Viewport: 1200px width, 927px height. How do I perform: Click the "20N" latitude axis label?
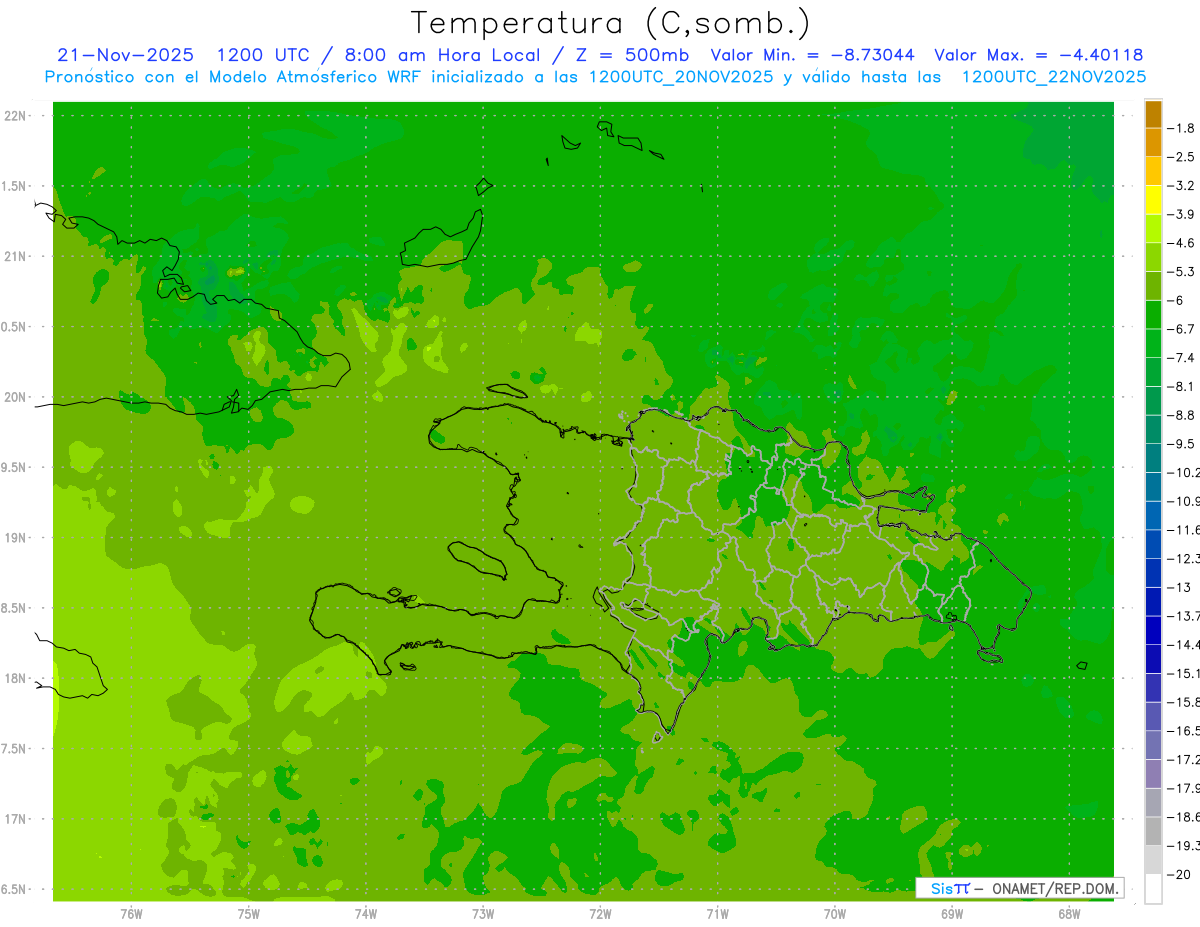(15, 397)
